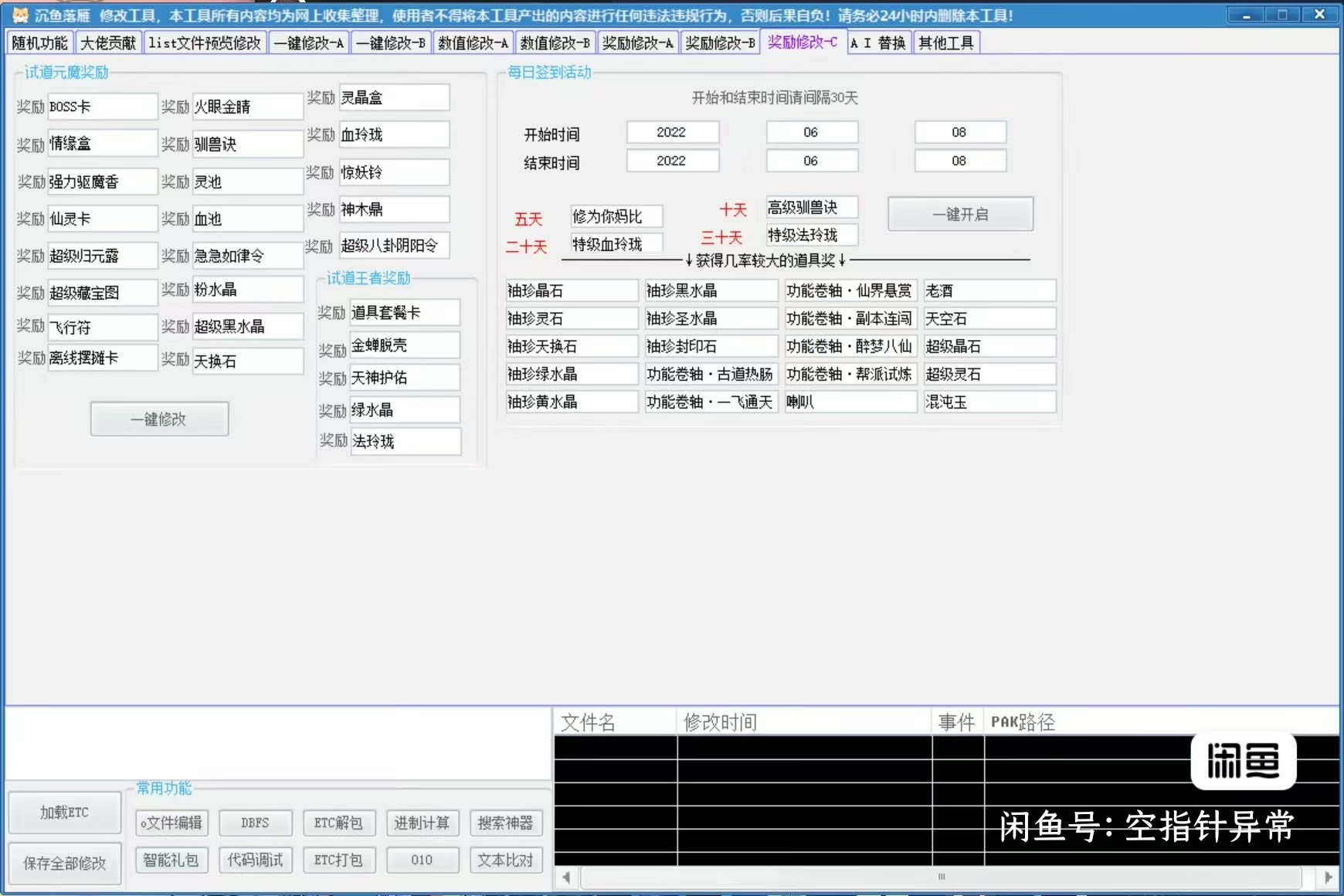
Task: Edit the 老酒 prize field
Action: tap(990, 290)
